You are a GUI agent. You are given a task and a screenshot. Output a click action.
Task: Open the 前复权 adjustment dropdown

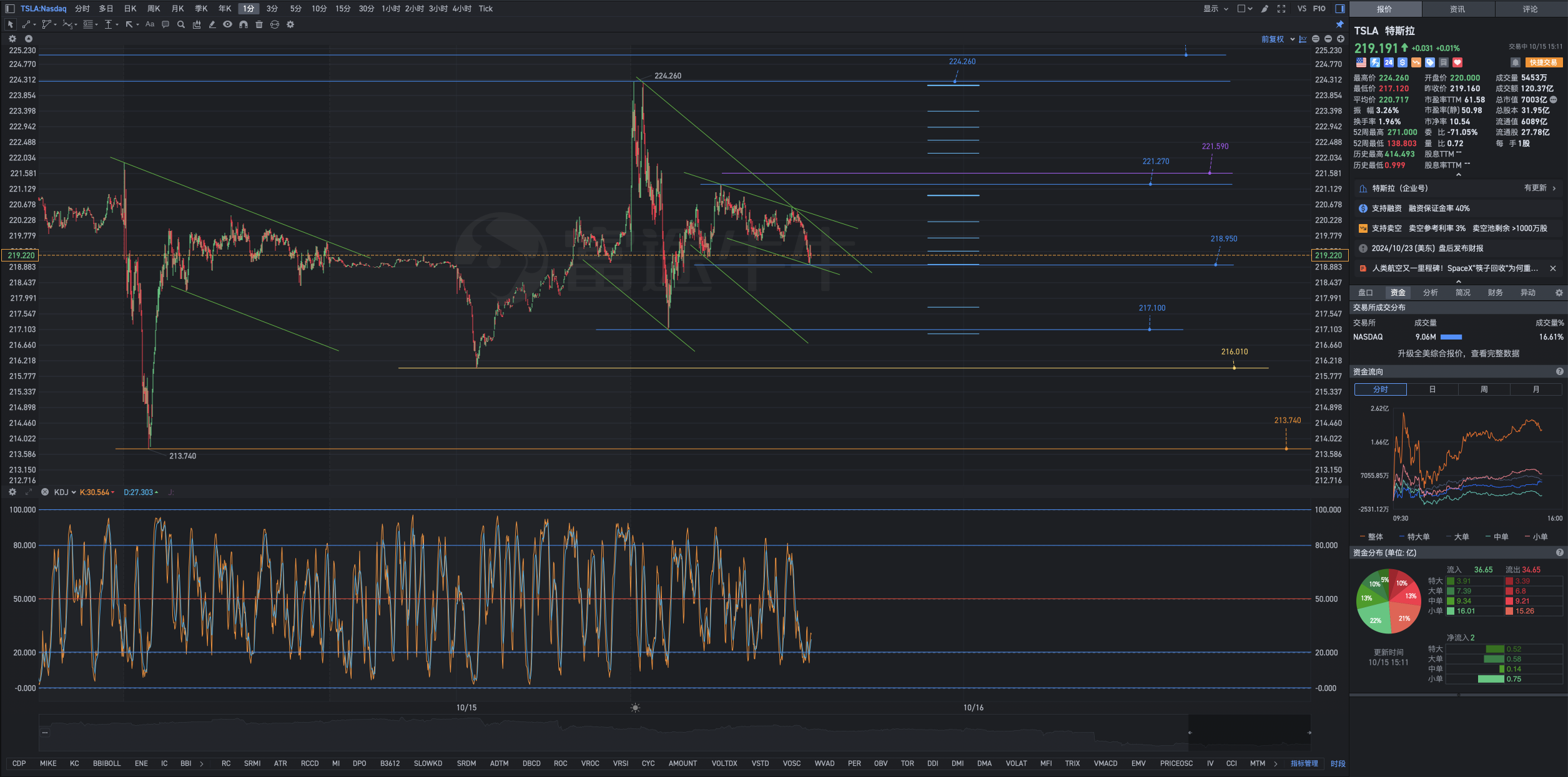[1278, 39]
